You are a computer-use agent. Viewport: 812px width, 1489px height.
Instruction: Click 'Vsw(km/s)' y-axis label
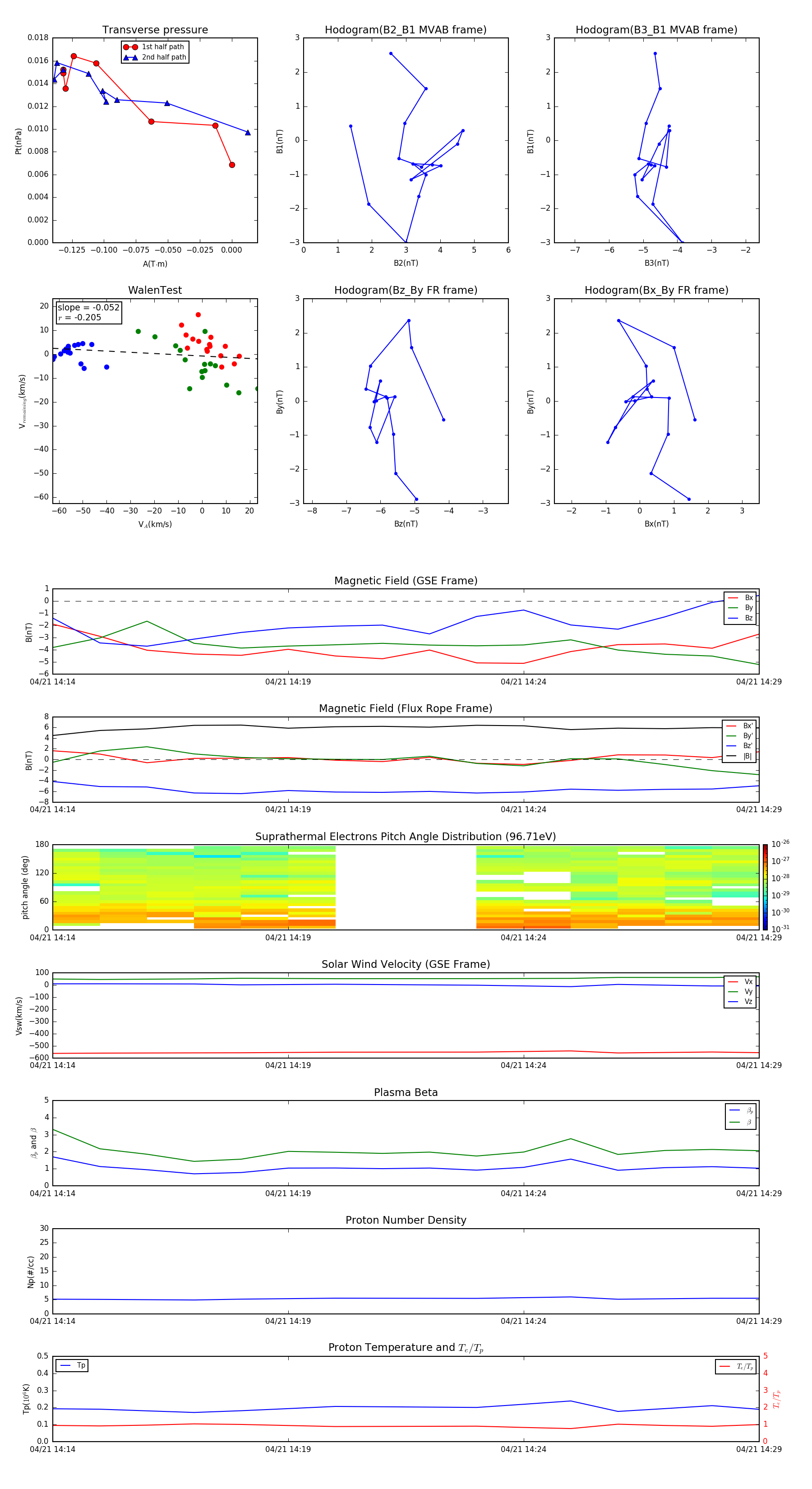tap(18, 1016)
